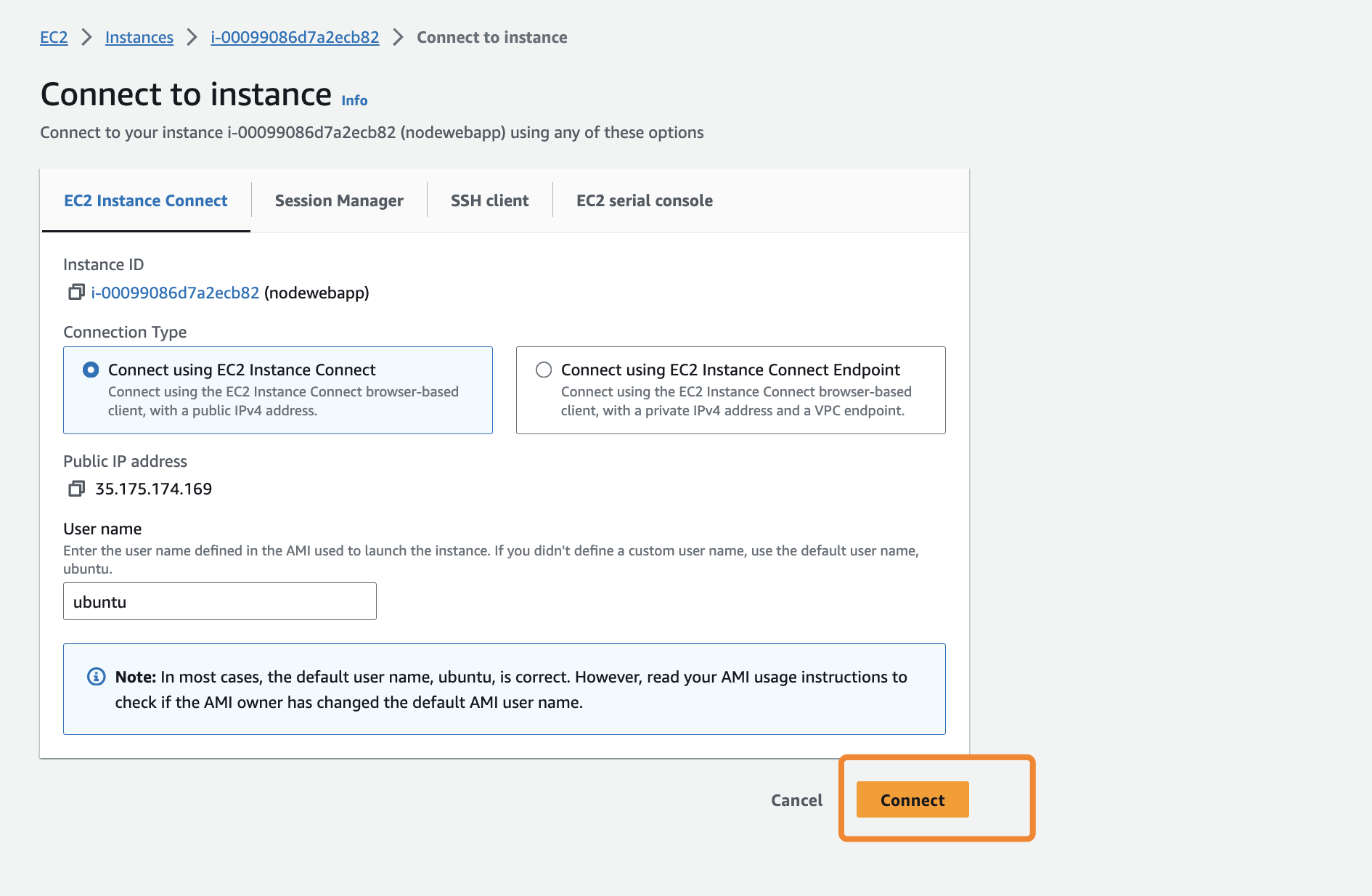
Task: Click the info icon in the Note box
Action: [96, 677]
